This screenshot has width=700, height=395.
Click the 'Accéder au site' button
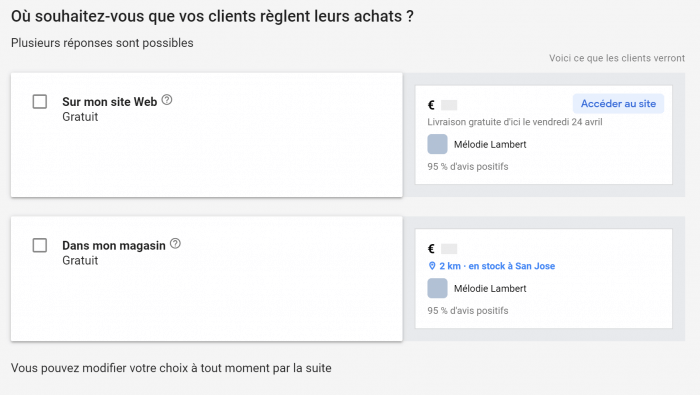point(618,104)
